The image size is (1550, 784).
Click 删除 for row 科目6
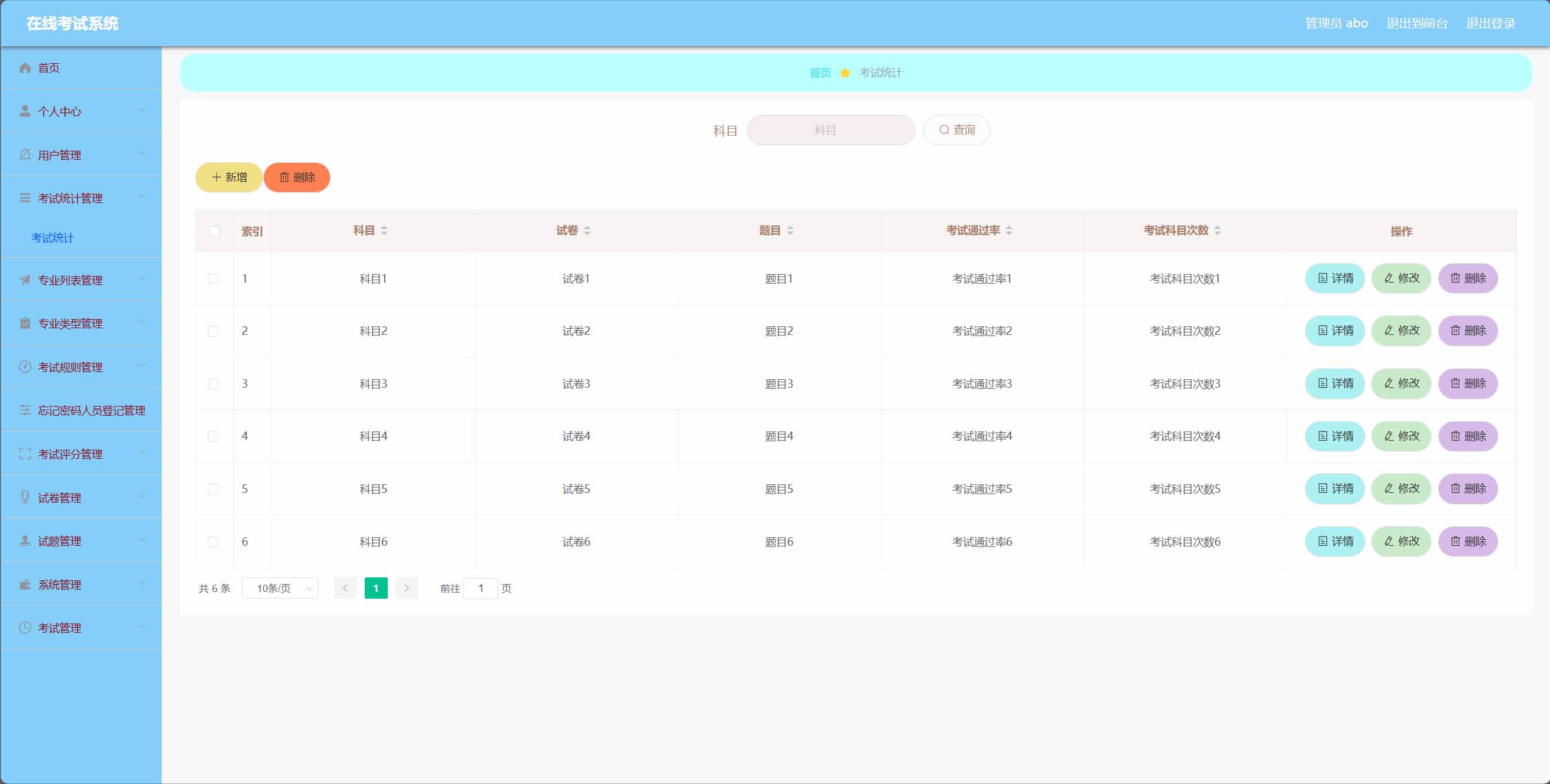[x=1468, y=542]
